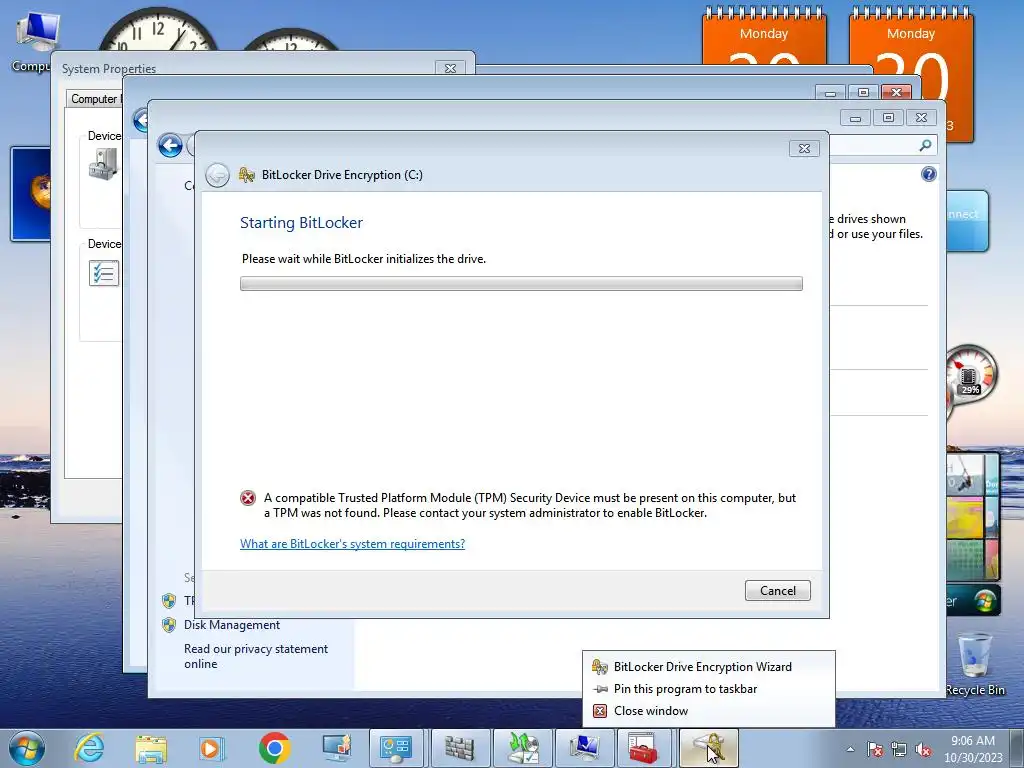Click the BitLocker key icon in title
The height and width of the screenshot is (768, 1024).
point(246,175)
